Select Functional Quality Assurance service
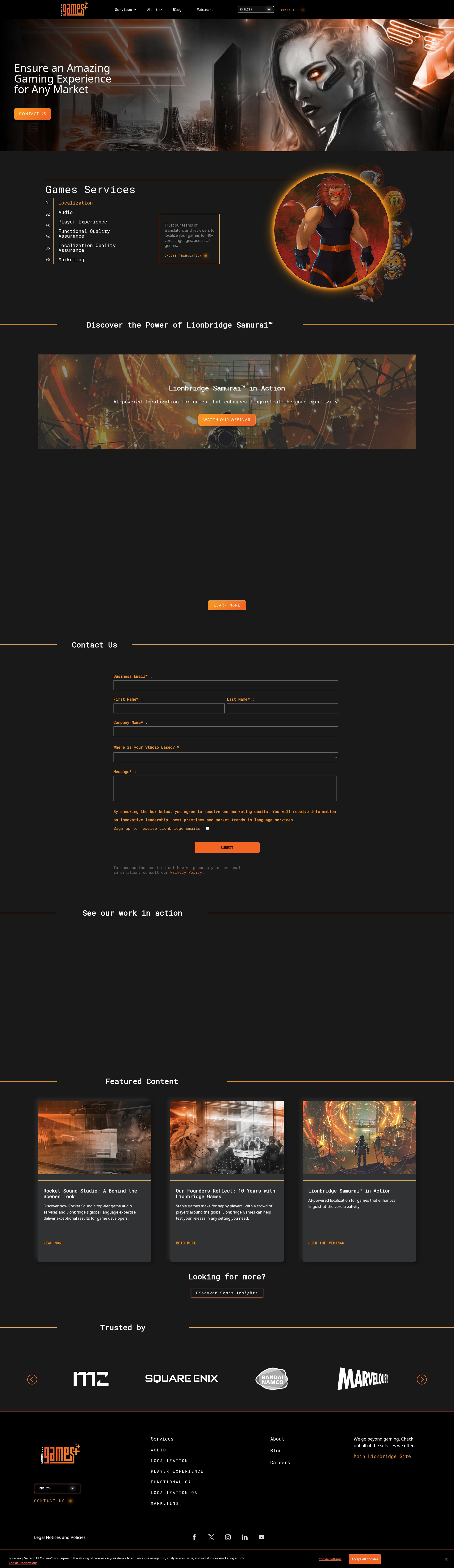The image size is (454, 1568). pyautogui.click(x=84, y=234)
